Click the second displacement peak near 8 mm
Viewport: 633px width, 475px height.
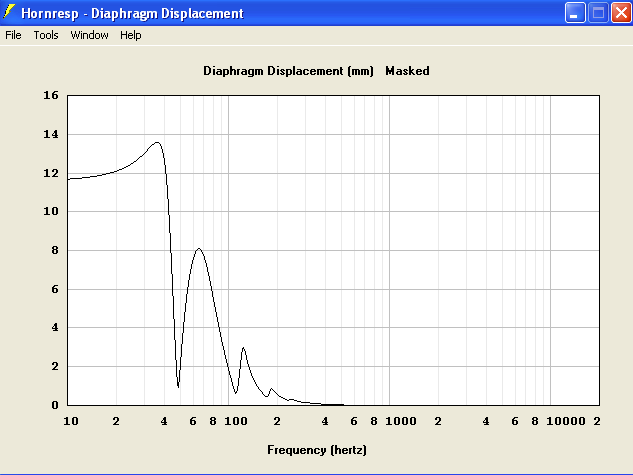click(x=199, y=248)
